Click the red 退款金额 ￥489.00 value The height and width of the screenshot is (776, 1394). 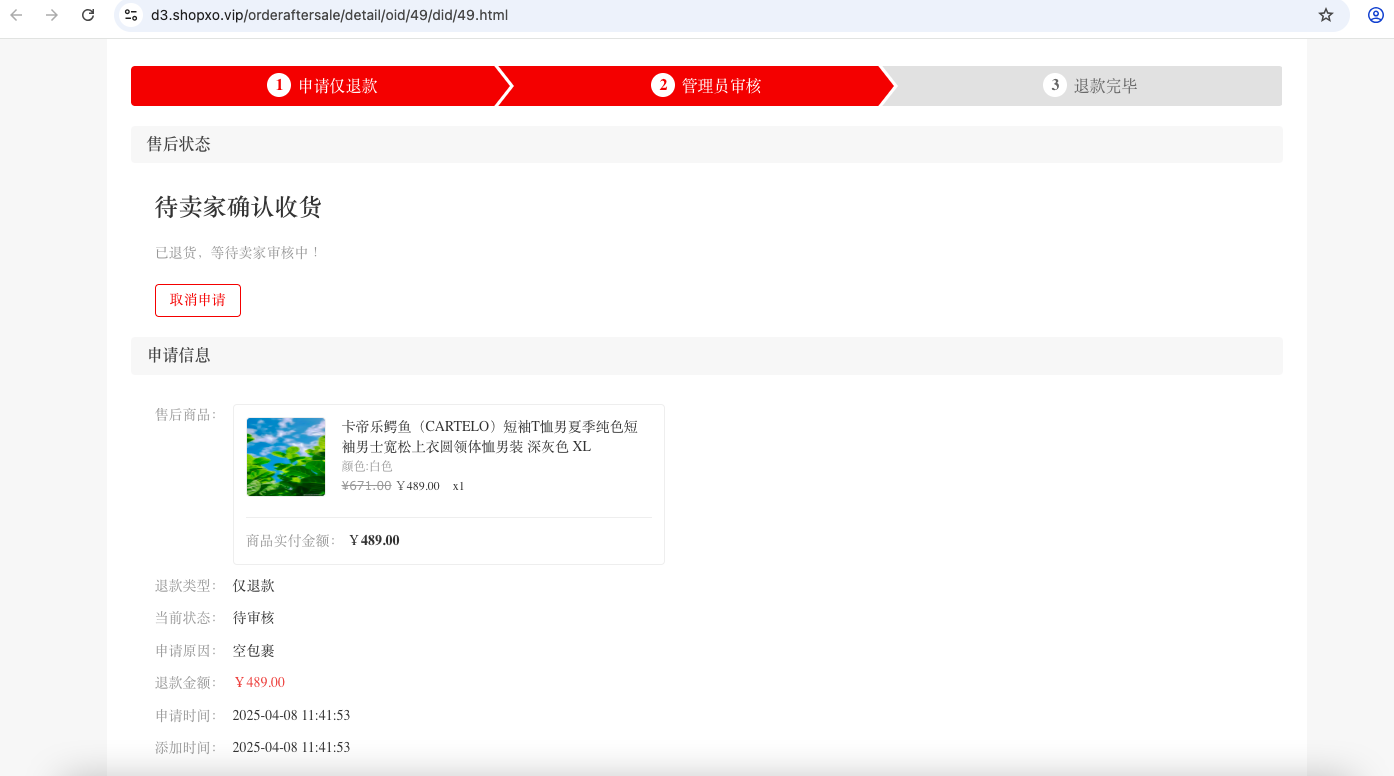(259, 683)
